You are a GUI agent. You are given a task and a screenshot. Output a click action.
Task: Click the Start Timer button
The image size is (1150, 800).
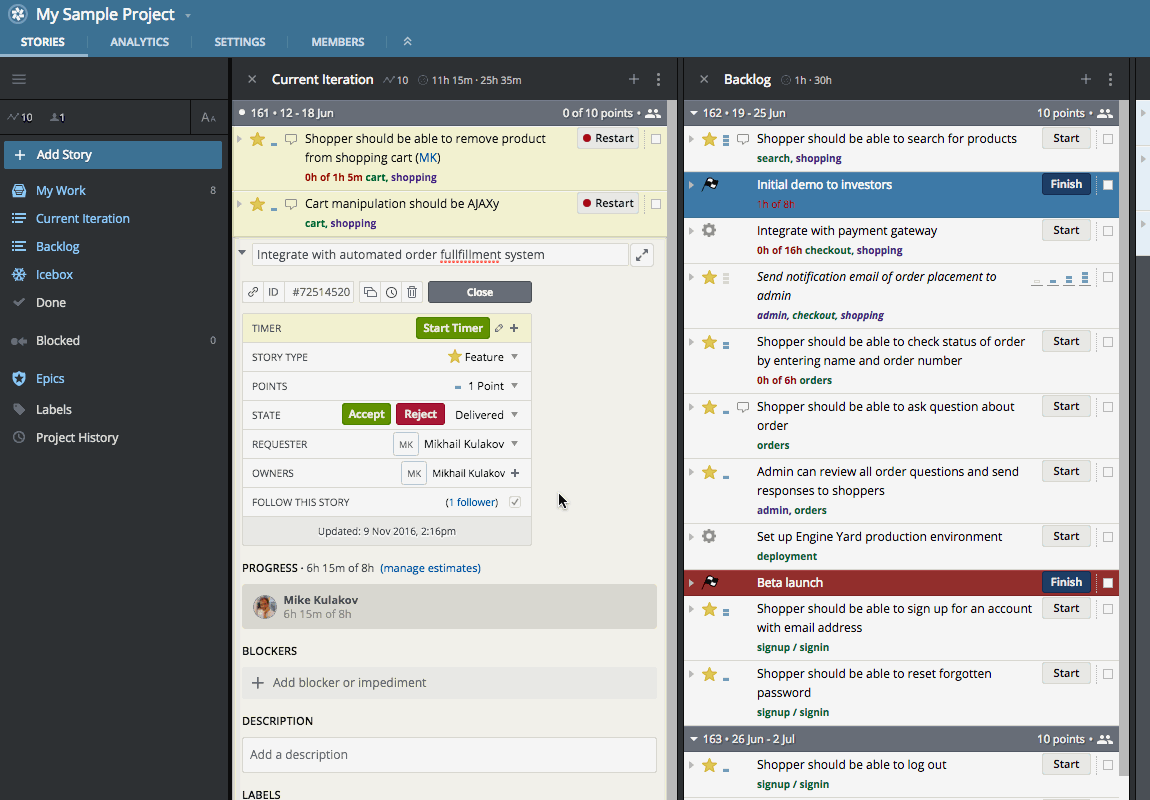453,328
